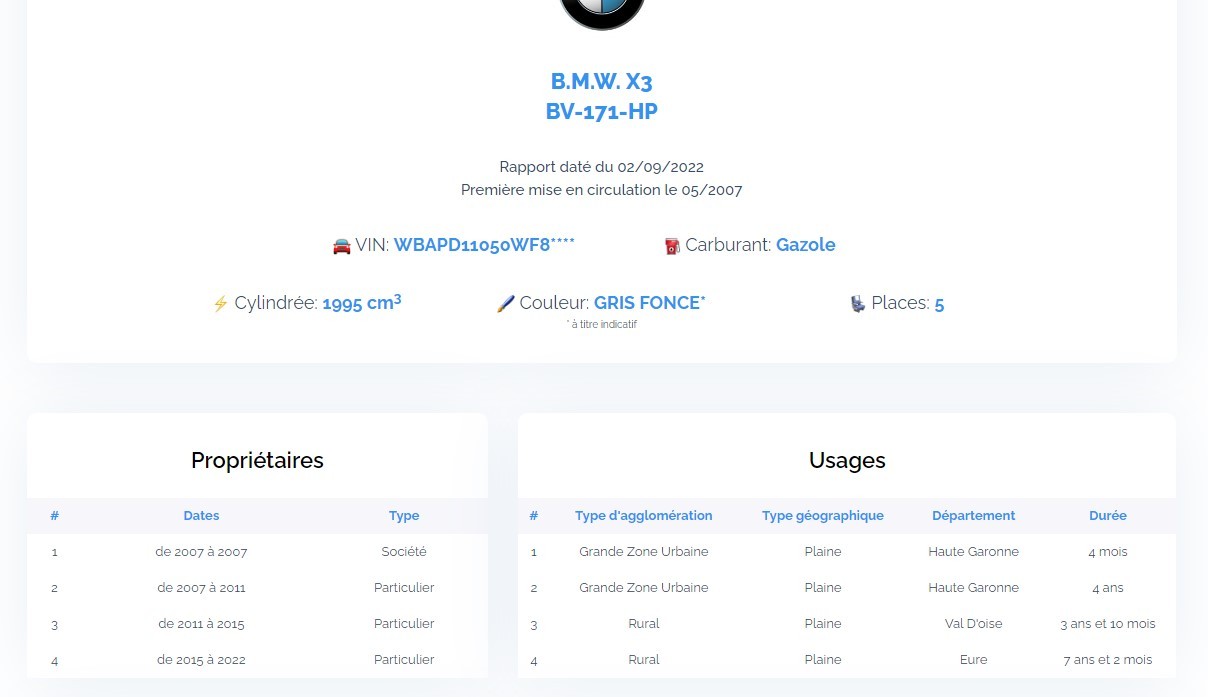Click the seats count value 5
1208x697 pixels.
(x=940, y=304)
